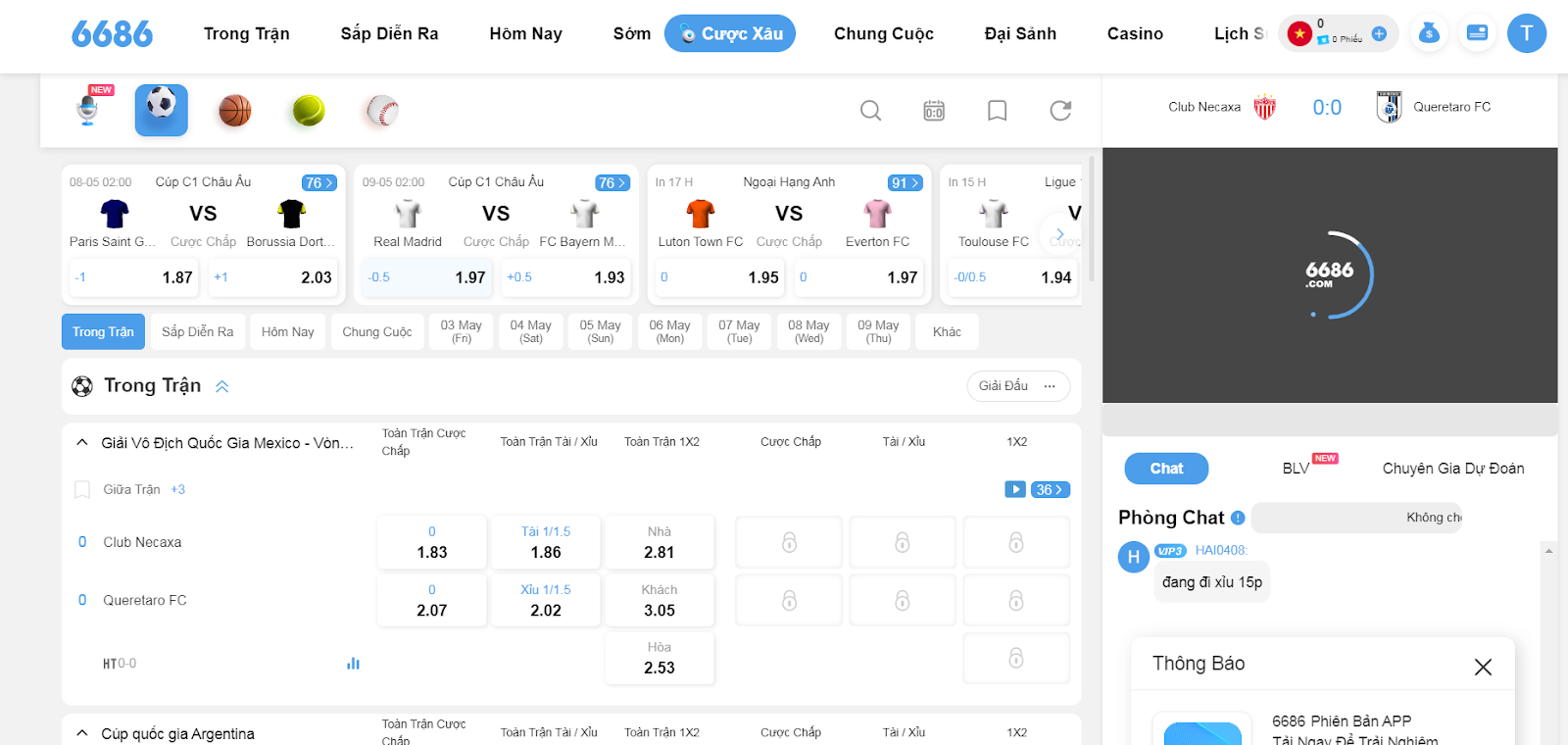This screenshot has width=1568, height=745.
Task: Collapse Cúp quốc gia Argentina league
Action: pos(82,732)
